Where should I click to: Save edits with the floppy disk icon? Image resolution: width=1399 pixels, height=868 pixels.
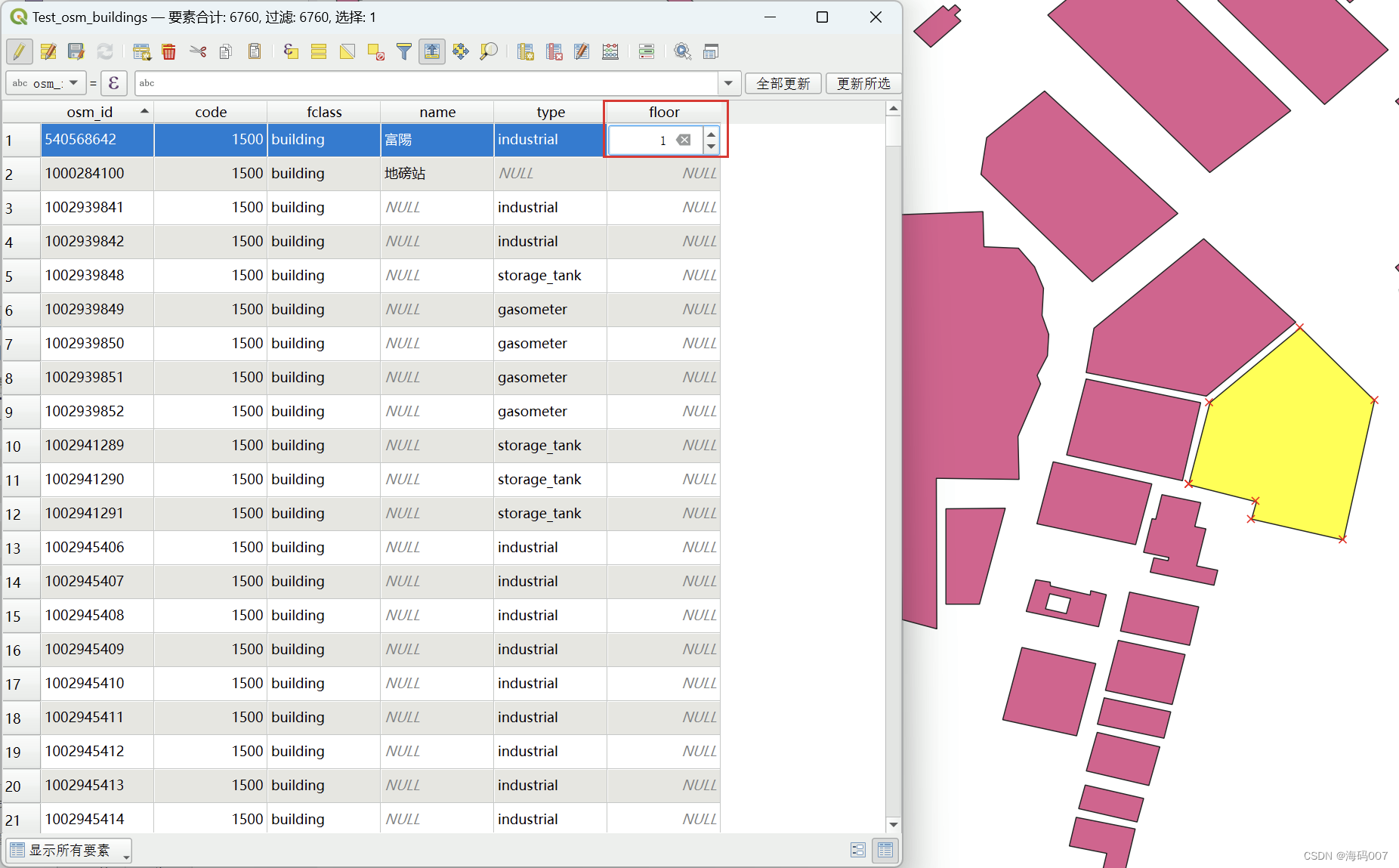point(76,51)
